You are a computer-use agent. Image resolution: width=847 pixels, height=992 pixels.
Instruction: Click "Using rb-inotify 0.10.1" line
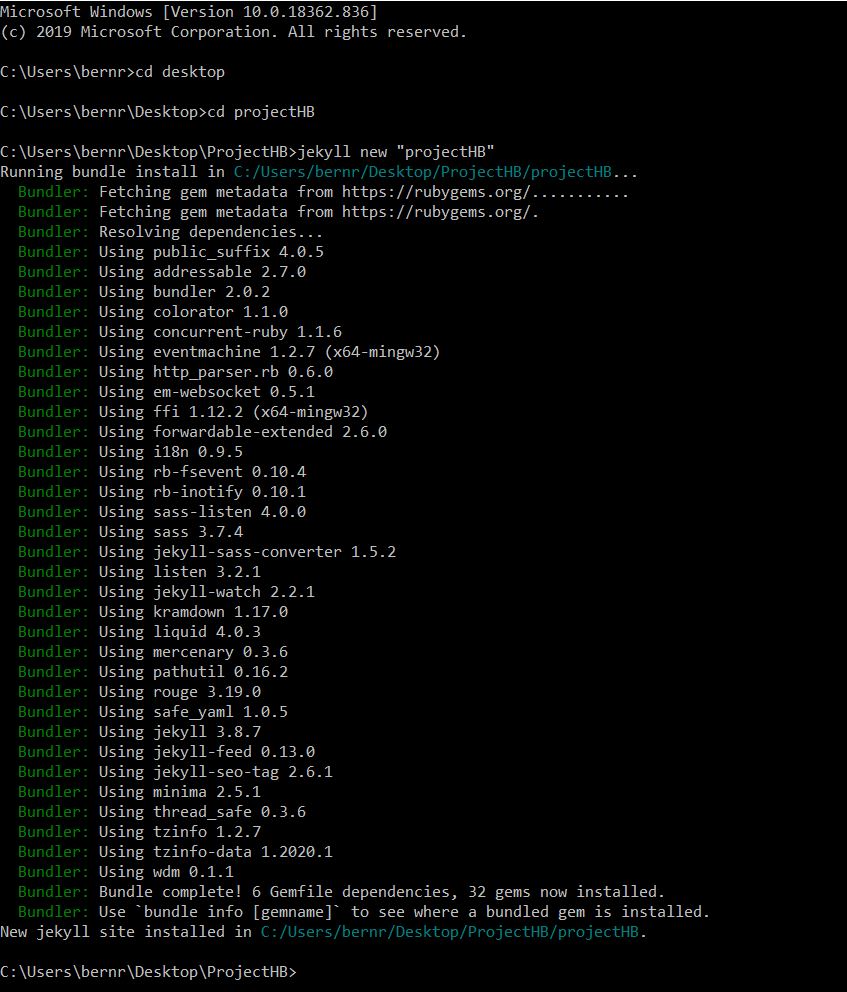162,492
